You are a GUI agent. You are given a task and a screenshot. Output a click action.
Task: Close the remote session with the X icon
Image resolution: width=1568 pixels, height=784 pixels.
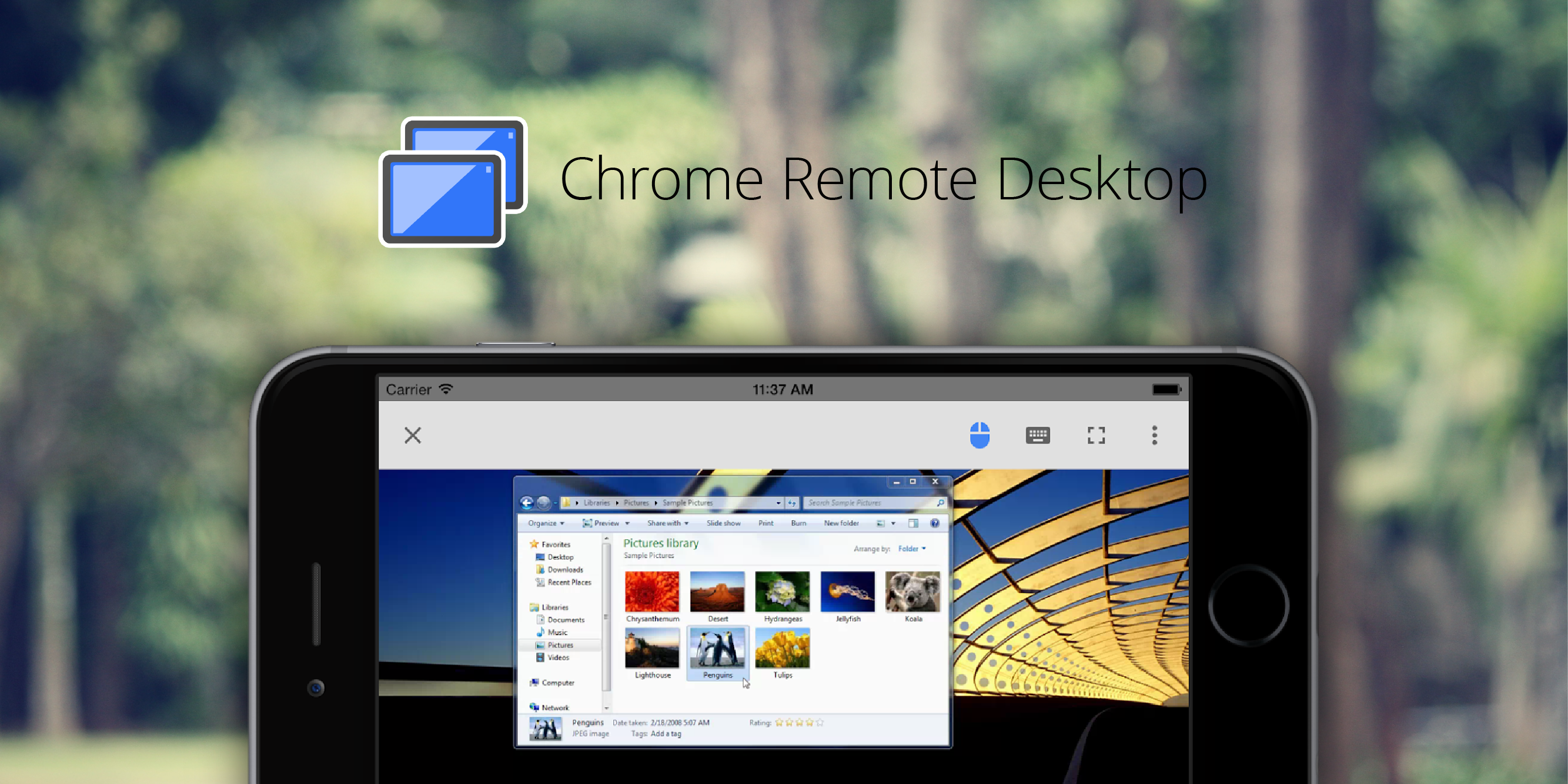(x=413, y=435)
